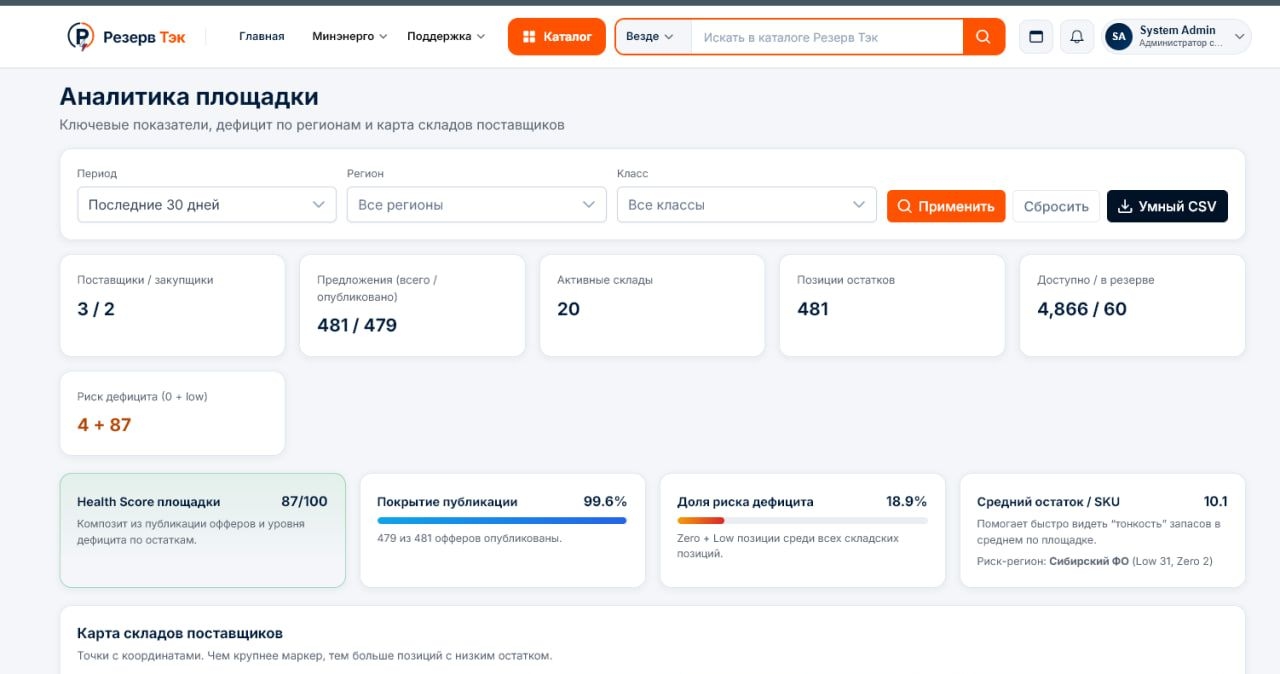Click the Сбросить button
Image resolution: width=1280 pixels, height=674 pixels.
coord(1056,206)
